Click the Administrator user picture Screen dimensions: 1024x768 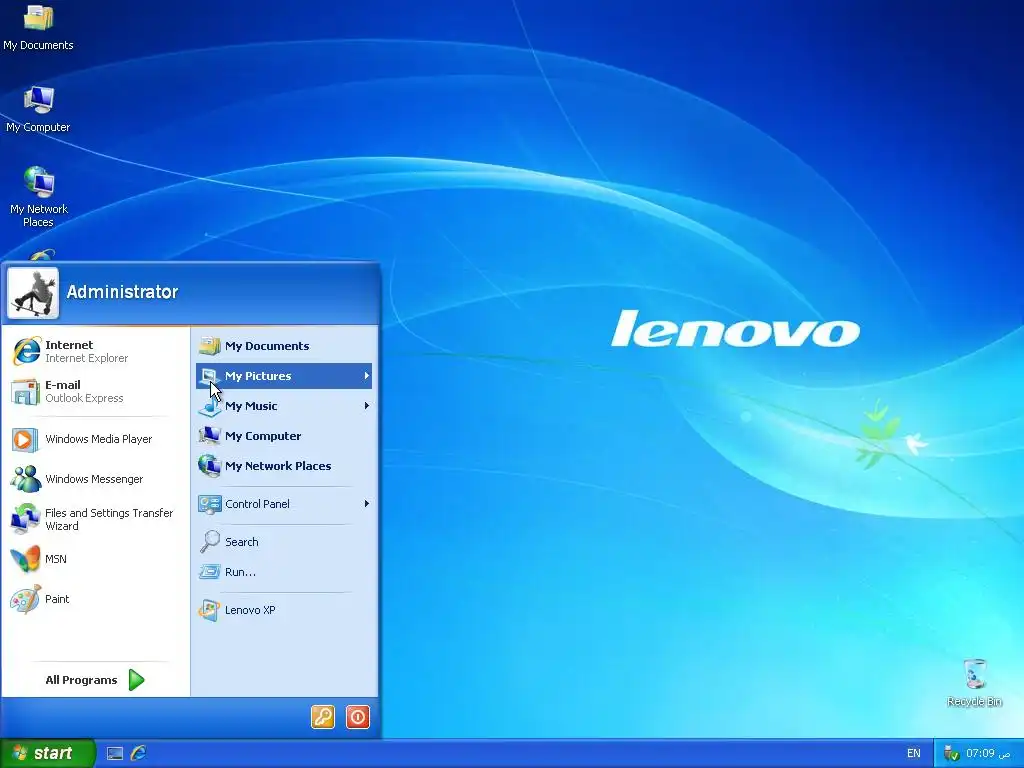click(x=33, y=293)
